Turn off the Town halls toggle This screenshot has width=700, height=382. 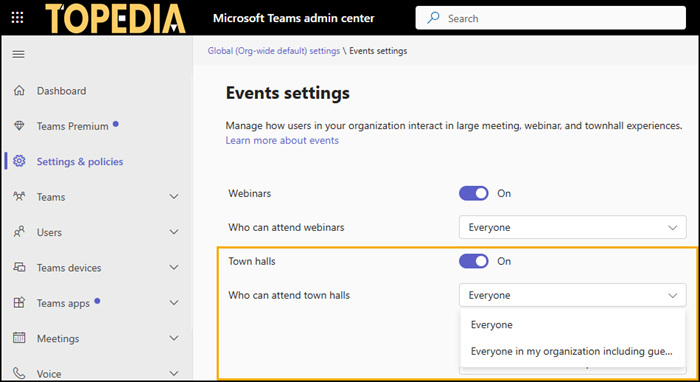click(x=474, y=261)
